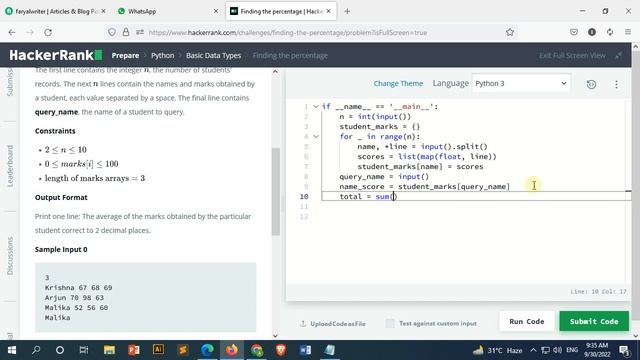The image size is (640, 360).
Task: Click the Run Code button
Action: pos(527,321)
